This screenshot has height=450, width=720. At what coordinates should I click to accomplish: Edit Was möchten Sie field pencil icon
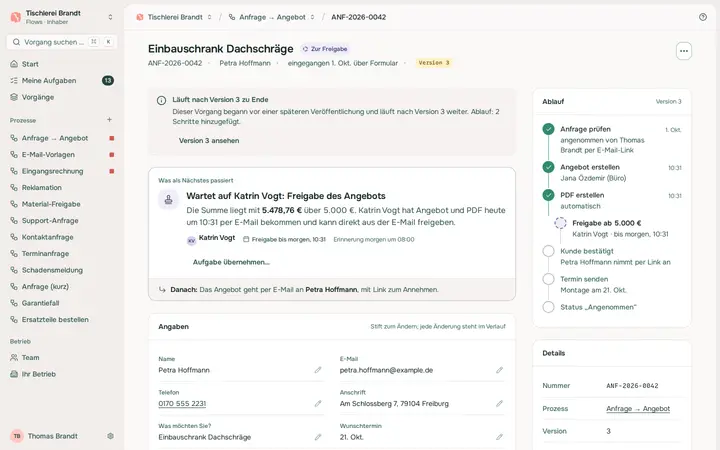[x=318, y=437]
